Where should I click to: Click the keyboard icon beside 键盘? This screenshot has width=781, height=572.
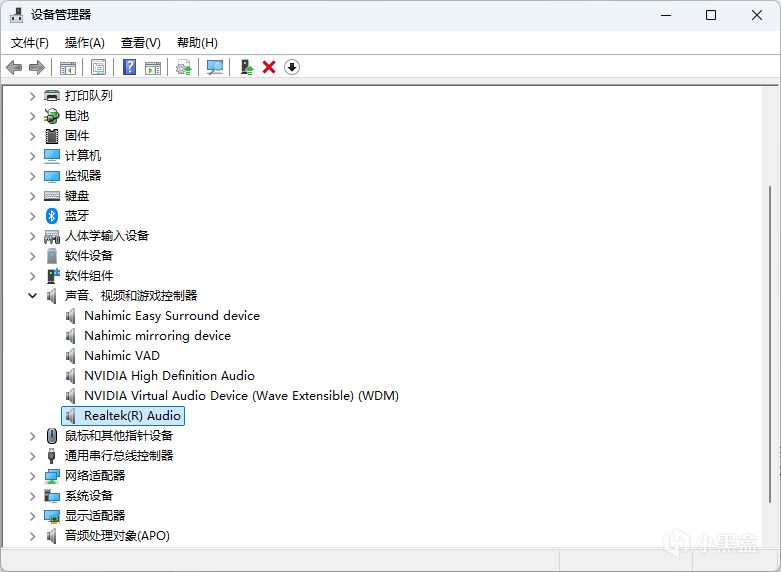coord(52,196)
